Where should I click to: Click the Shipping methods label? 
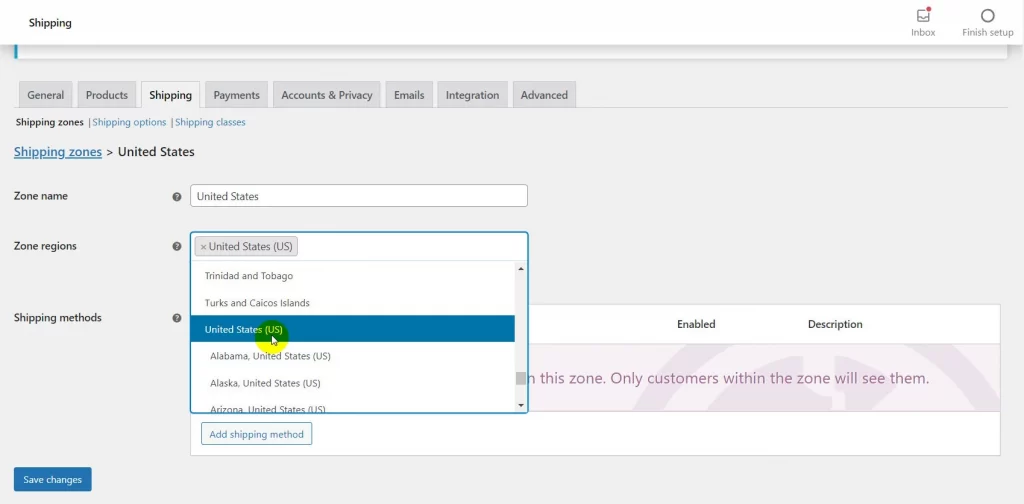(57, 318)
